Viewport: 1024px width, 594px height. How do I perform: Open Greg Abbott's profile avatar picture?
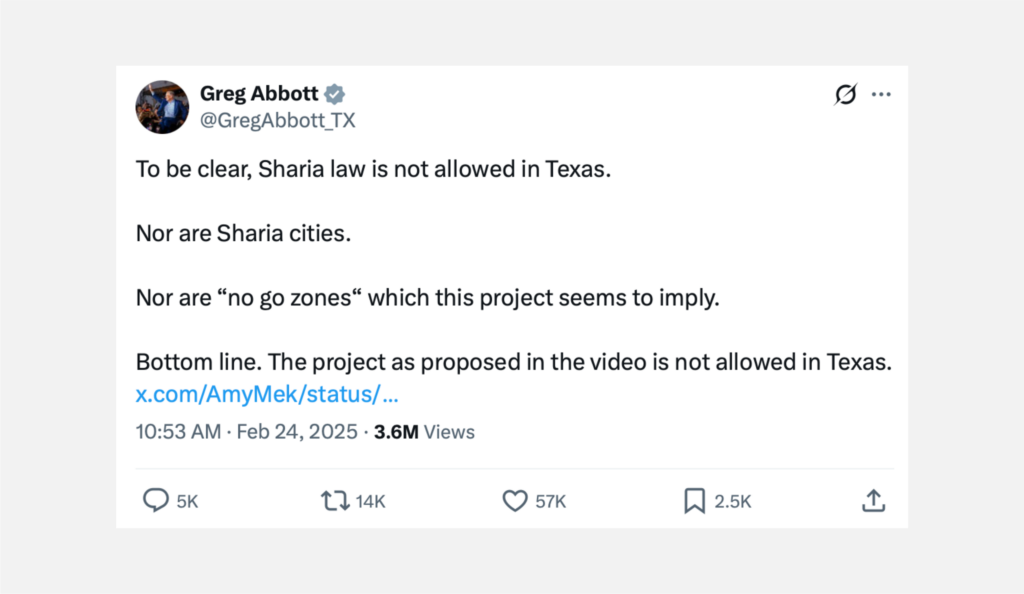[162, 107]
